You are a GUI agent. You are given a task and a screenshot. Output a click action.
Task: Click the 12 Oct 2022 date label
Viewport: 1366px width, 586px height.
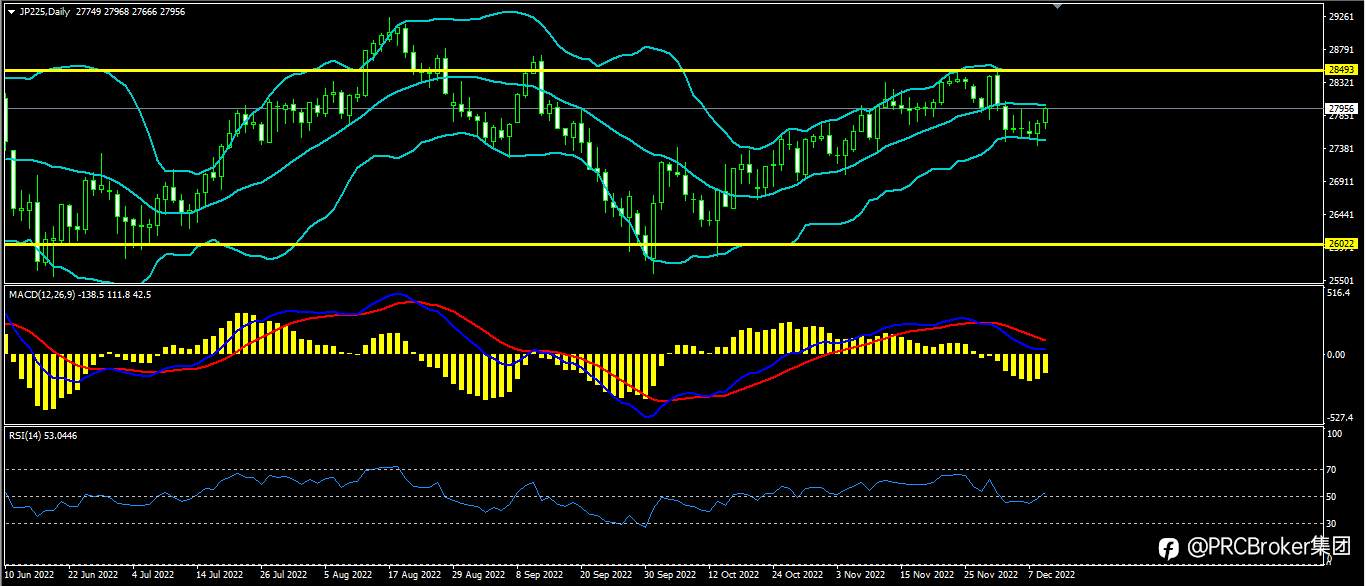[733, 575]
